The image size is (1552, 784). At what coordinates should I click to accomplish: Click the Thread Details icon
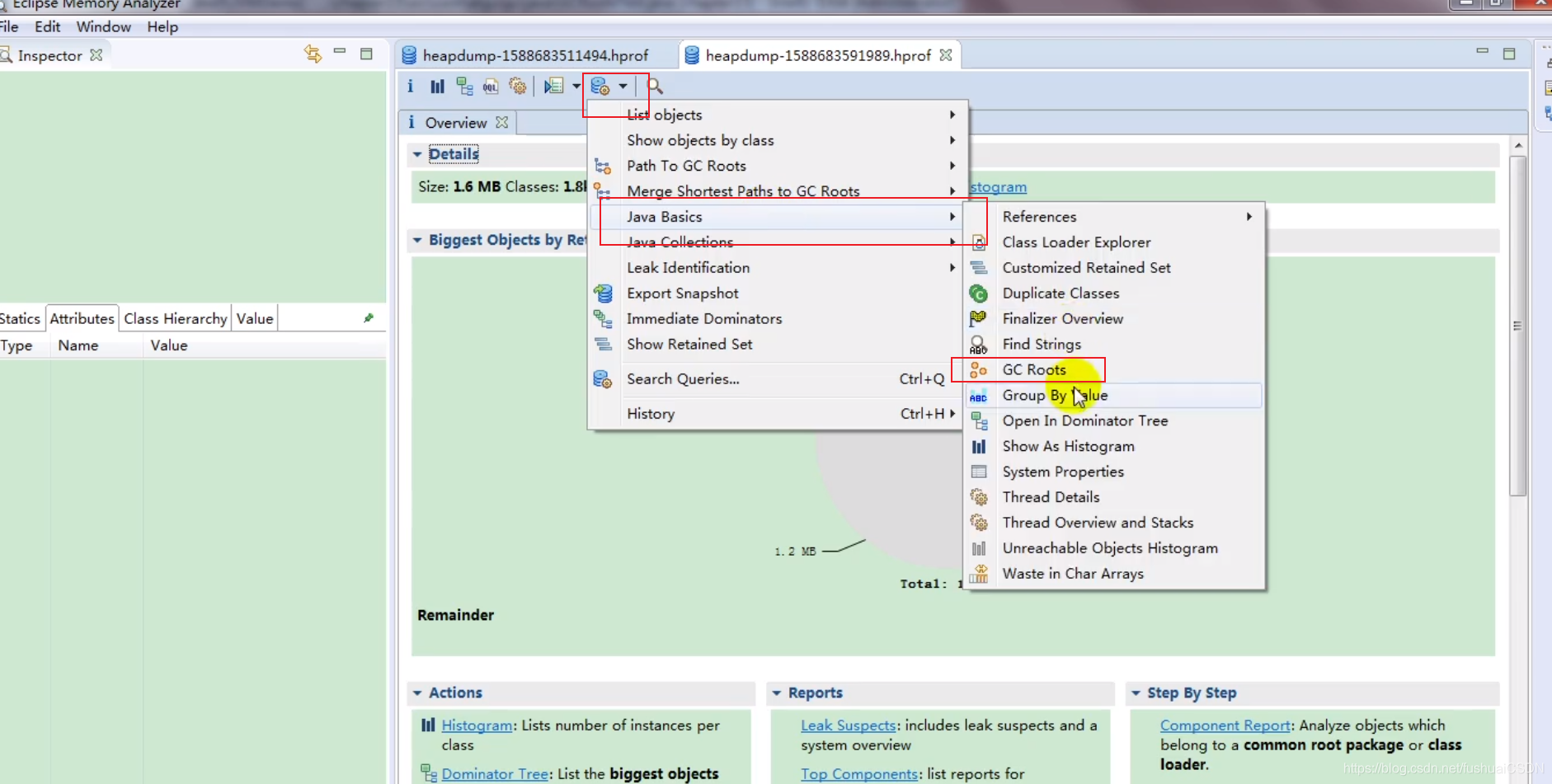pos(979,497)
